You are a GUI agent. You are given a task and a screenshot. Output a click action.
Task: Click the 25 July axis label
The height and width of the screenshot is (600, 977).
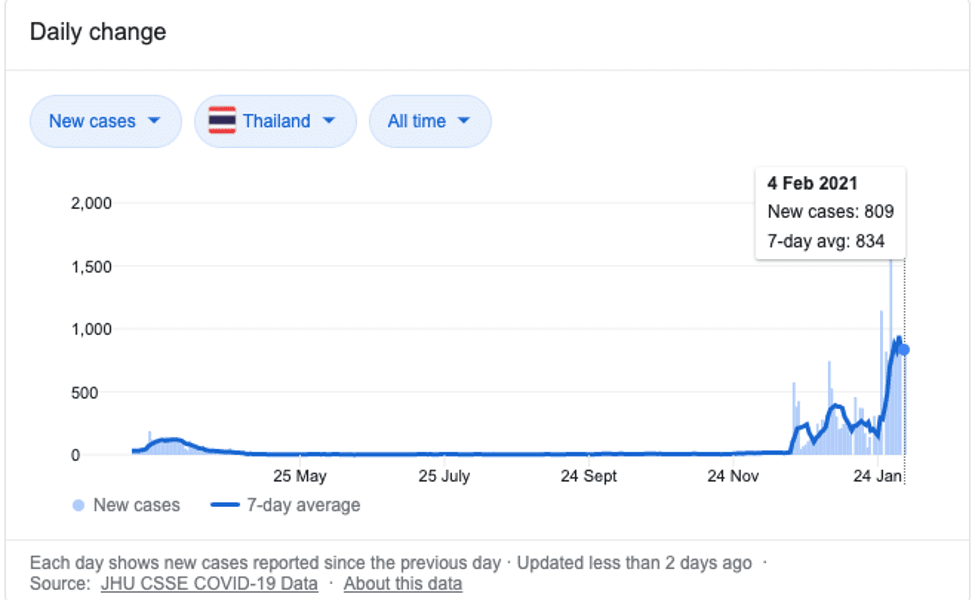click(444, 476)
